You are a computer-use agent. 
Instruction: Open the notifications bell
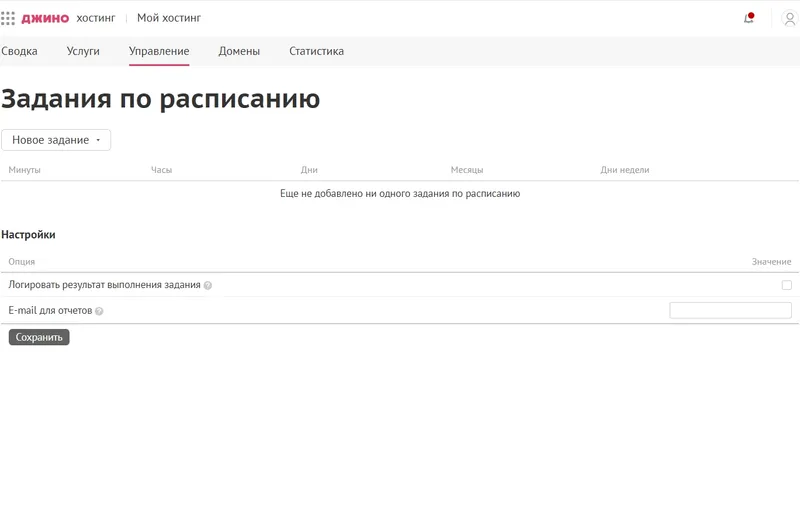point(748,18)
